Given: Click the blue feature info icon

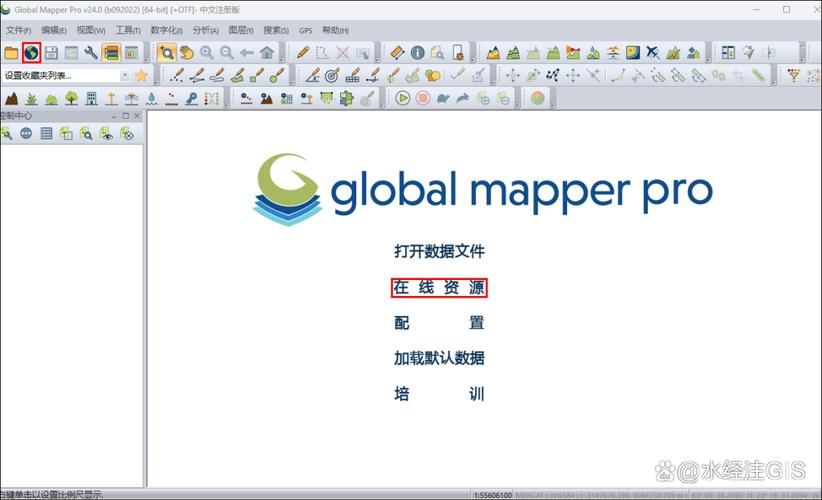Looking at the screenshot, I should (418, 52).
